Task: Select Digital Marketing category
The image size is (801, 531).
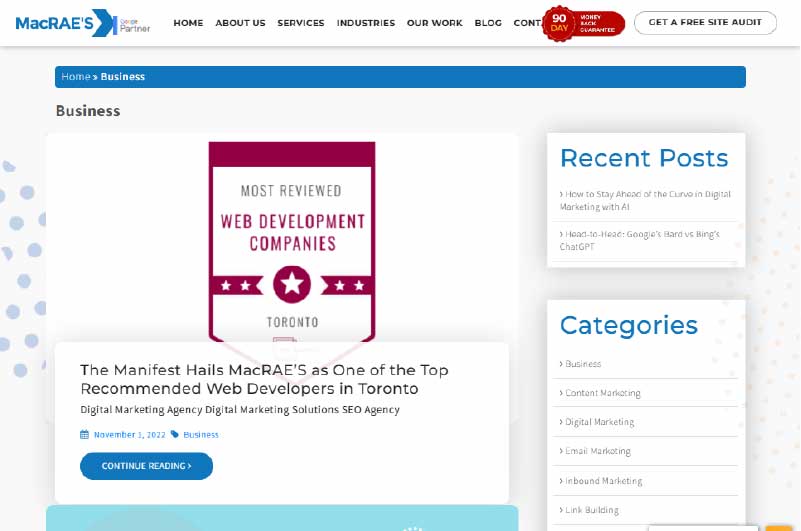Action: (599, 422)
